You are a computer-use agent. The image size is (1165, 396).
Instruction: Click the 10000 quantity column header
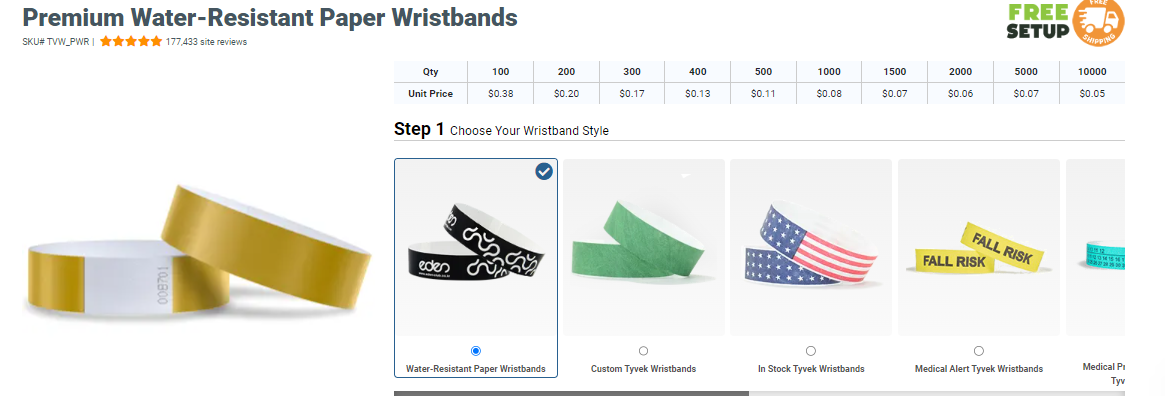point(1091,72)
